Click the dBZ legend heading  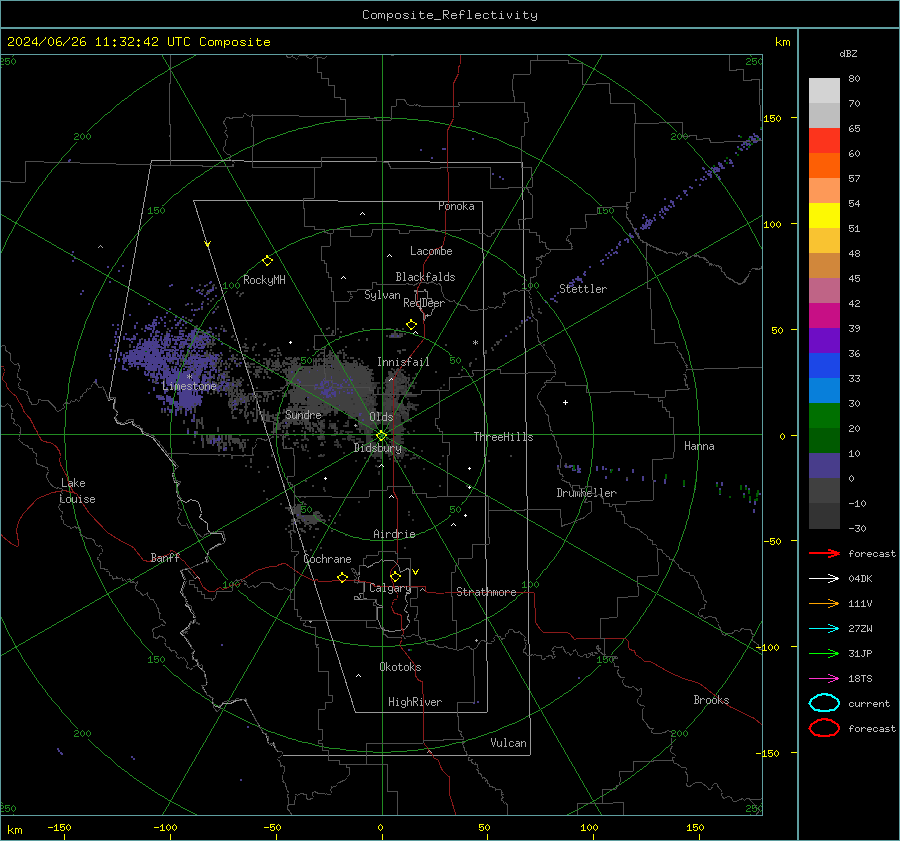848,54
